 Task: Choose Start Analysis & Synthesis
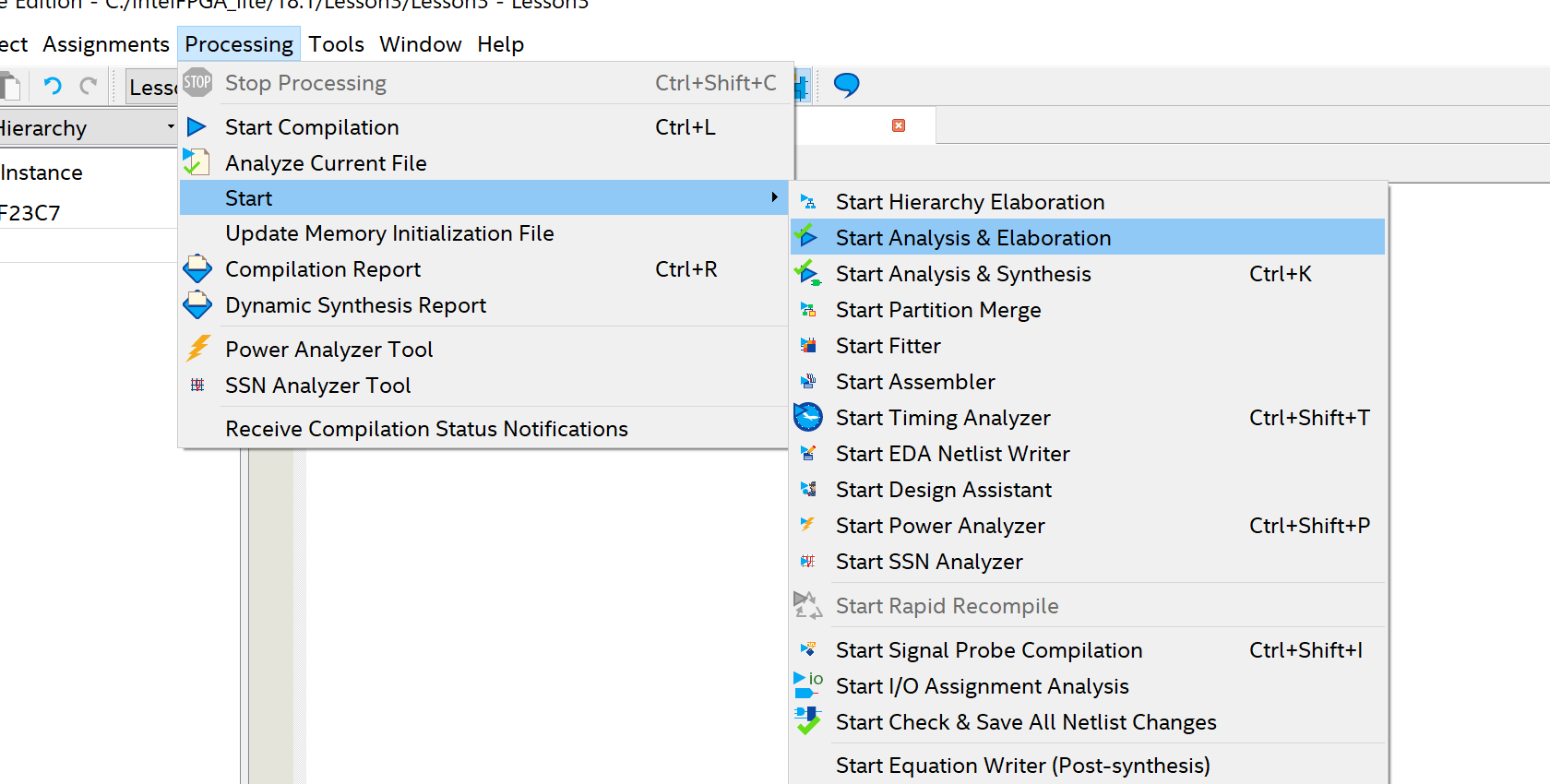tap(962, 274)
